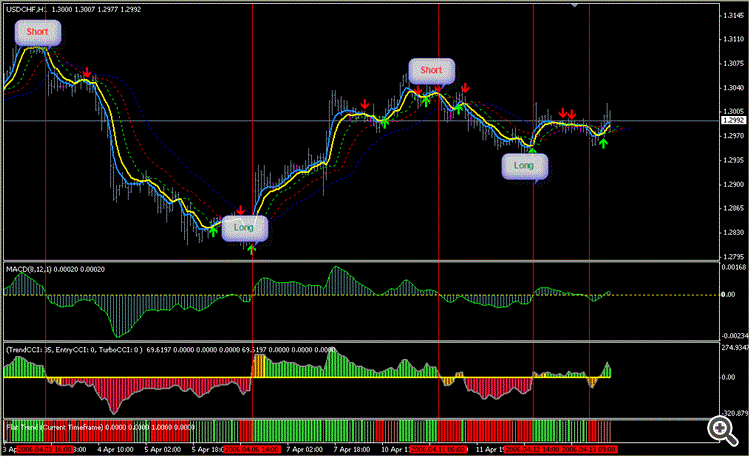The width and height of the screenshot is (750, 457).
Task: Click the 1.2900 price axis value
Action: [x=733, y=184]
